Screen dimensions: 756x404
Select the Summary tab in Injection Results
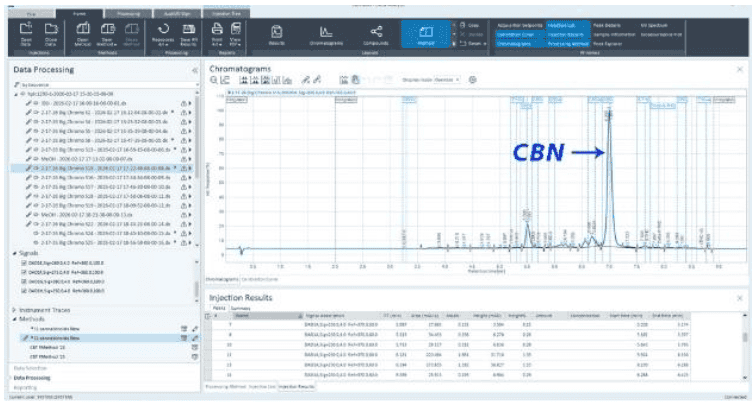[x=240, y=308]
